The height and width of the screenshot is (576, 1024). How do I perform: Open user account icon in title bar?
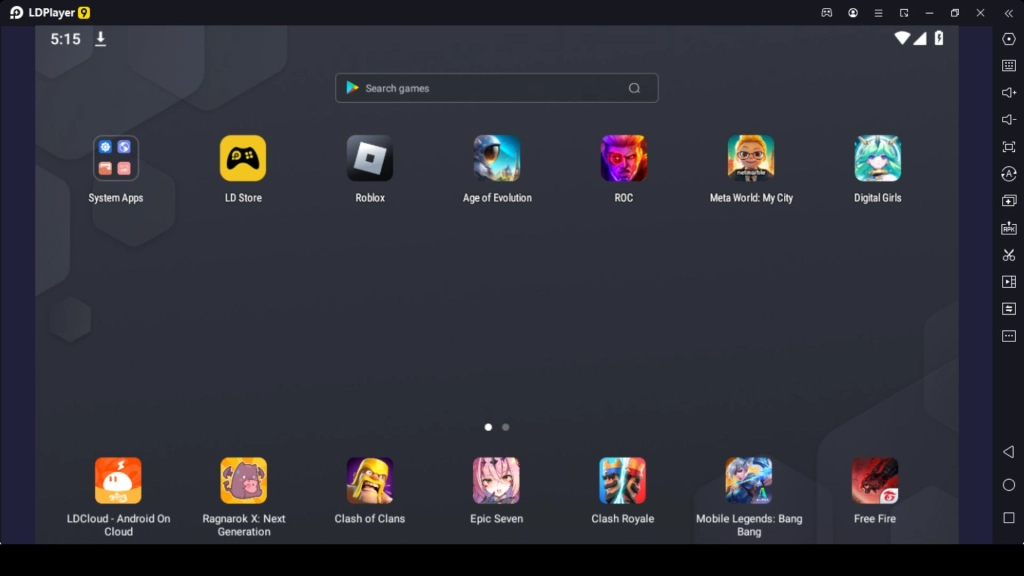(853, 12)
